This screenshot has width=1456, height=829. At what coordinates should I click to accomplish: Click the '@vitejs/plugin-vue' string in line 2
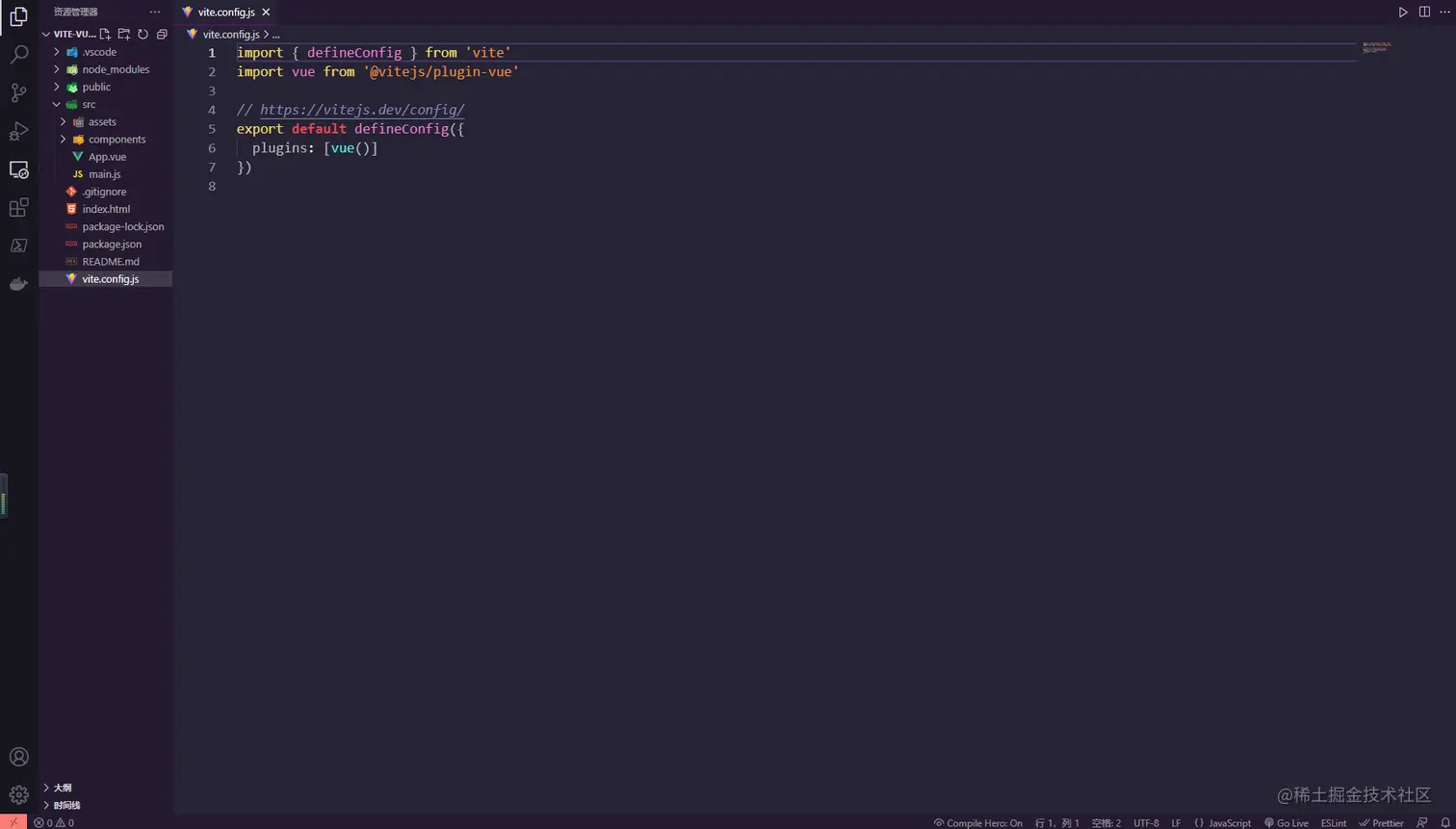click(x=441, y=71)
